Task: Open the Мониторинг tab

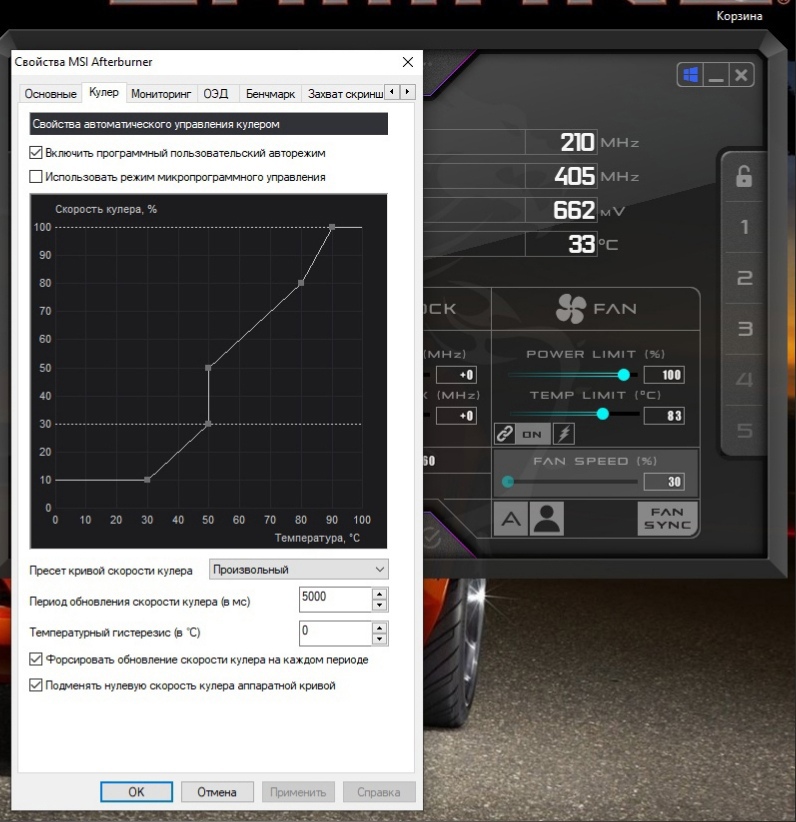Action: [161, 94]
